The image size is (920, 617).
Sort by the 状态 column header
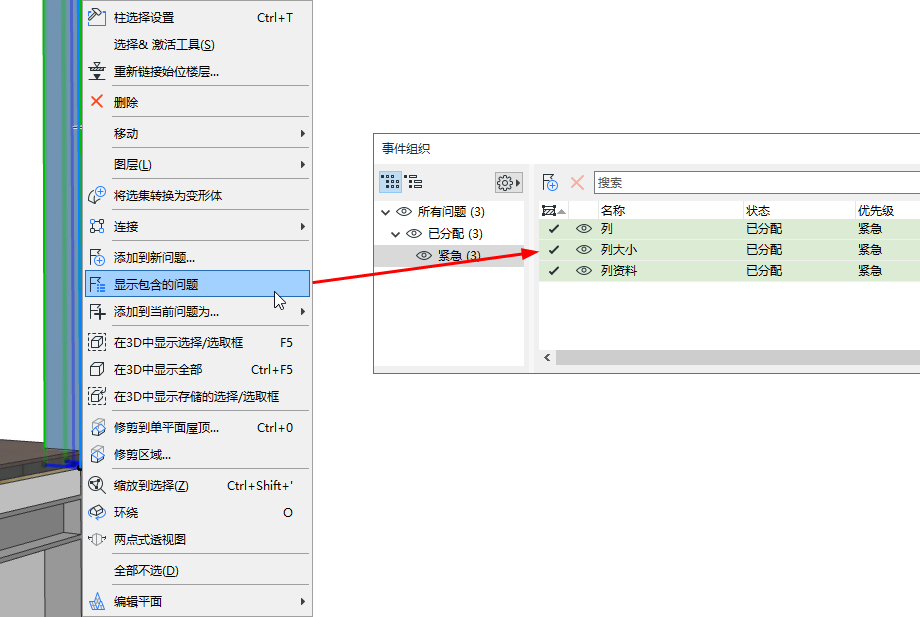(799, 211)
